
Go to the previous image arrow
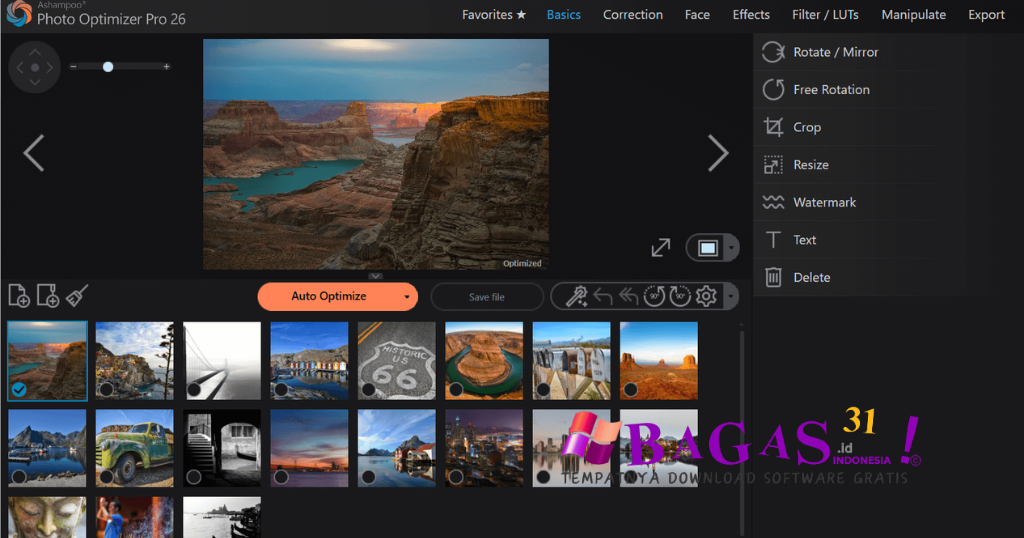pos(33,153)
